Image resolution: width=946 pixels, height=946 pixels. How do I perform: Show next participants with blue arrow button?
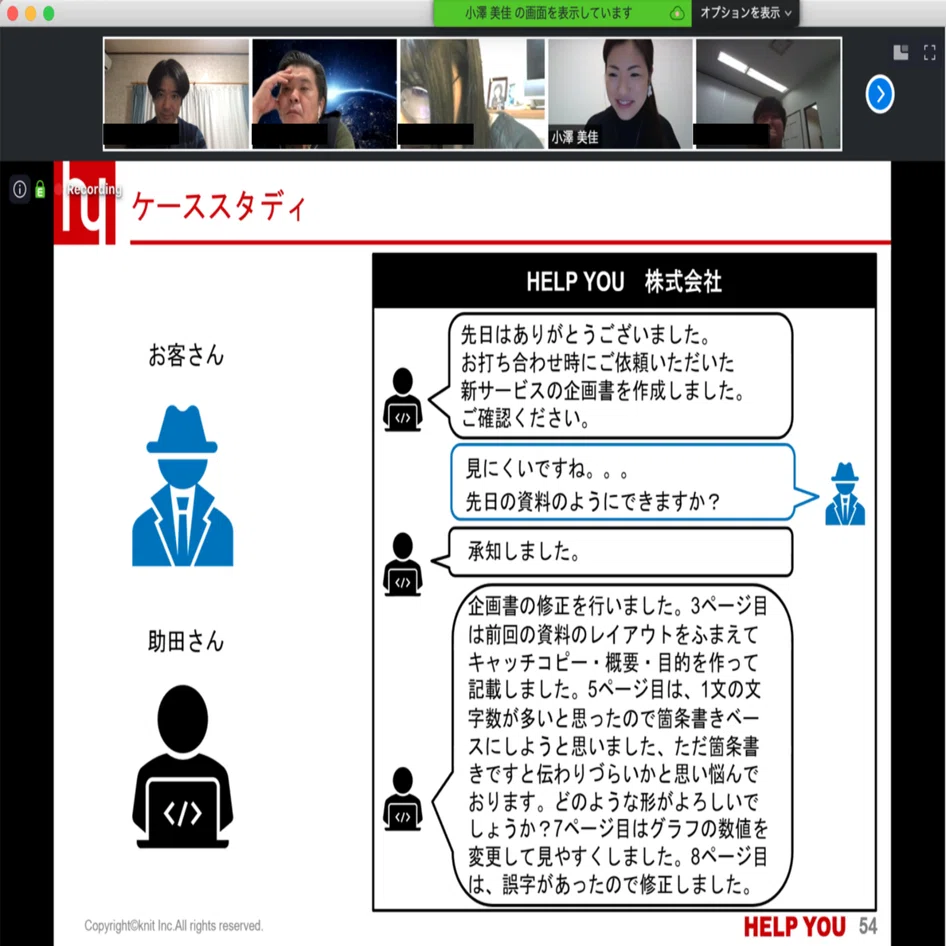880,94
